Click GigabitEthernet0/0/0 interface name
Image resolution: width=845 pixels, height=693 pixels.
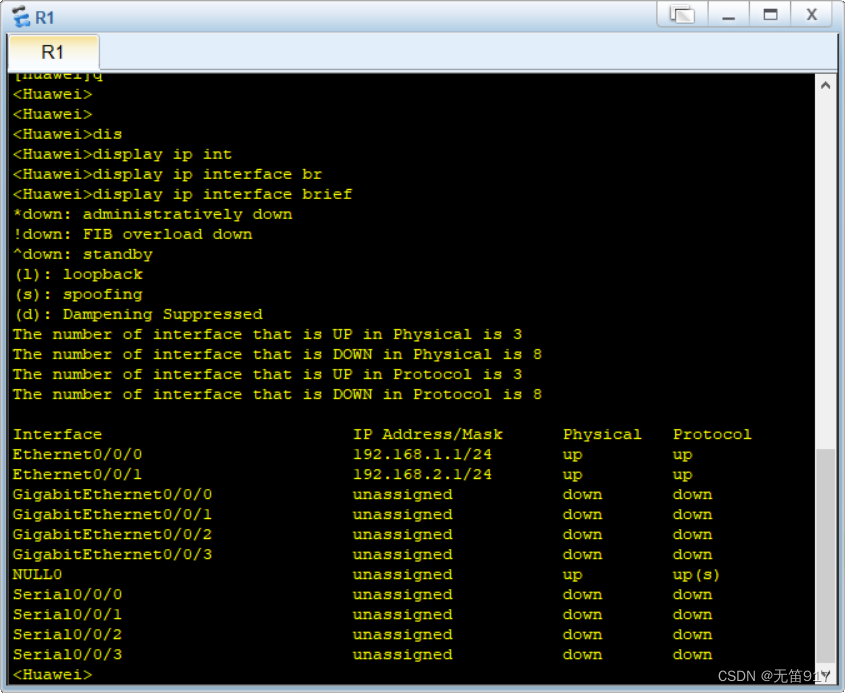click(112, 495)
